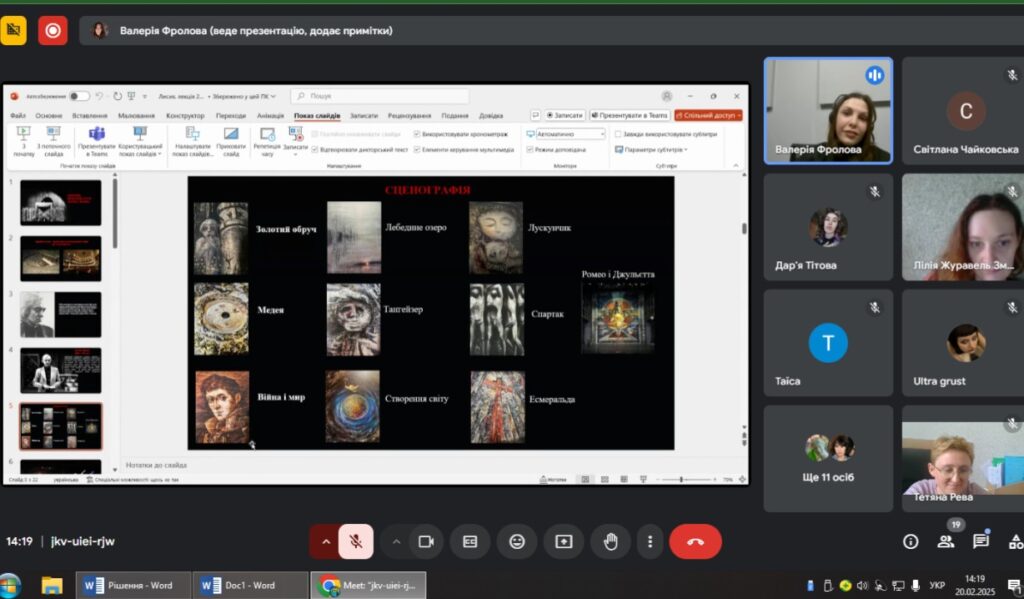Image resolution: width=1024 pixels, height=599 pixels.
Task: Turn on the camera in Meet
Action: pos(425,541)
